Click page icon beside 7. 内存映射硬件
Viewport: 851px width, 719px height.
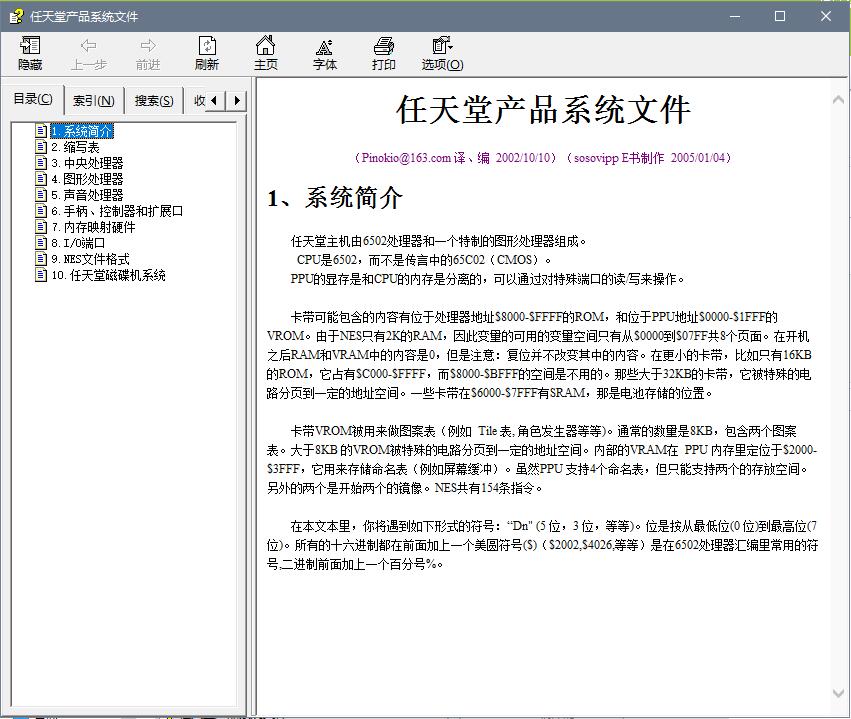41,227
